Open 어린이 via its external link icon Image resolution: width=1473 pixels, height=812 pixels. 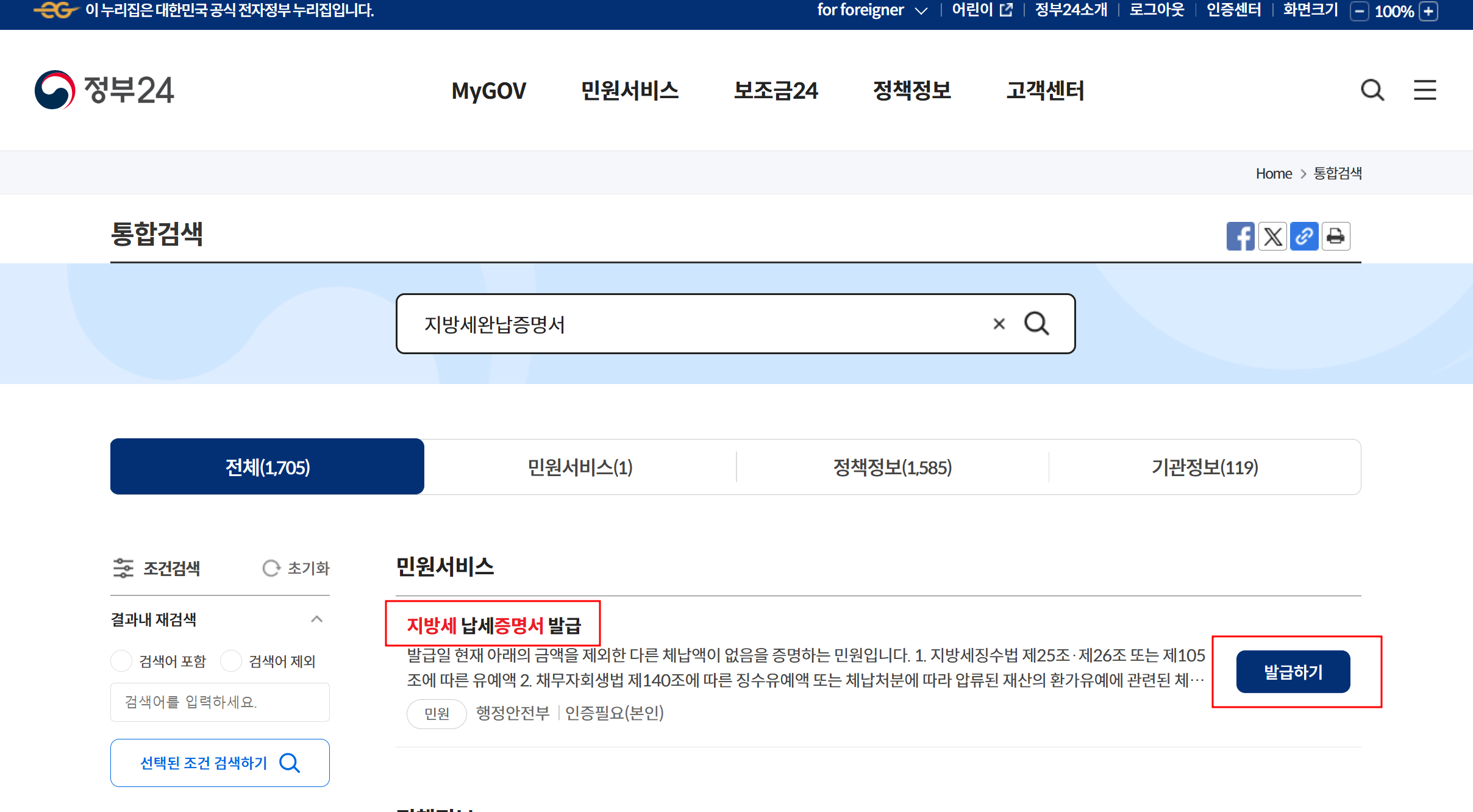[1006, 10]
